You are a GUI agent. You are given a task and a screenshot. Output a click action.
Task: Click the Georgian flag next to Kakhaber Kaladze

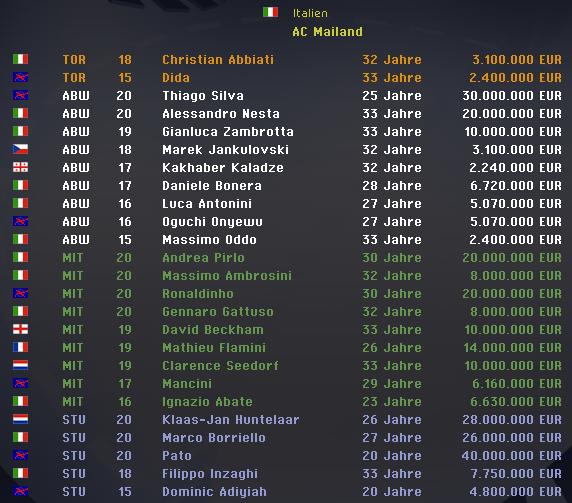20,167
